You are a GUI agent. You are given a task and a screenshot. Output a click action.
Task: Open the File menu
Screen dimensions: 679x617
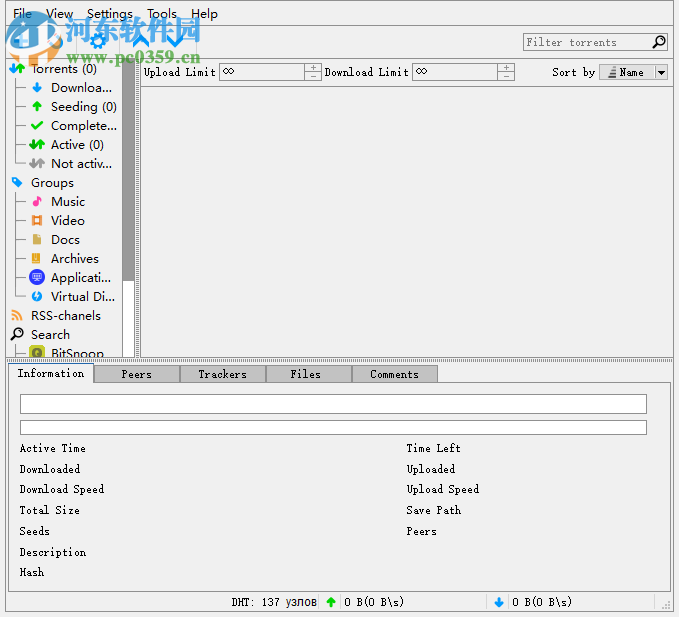(22, 14)
